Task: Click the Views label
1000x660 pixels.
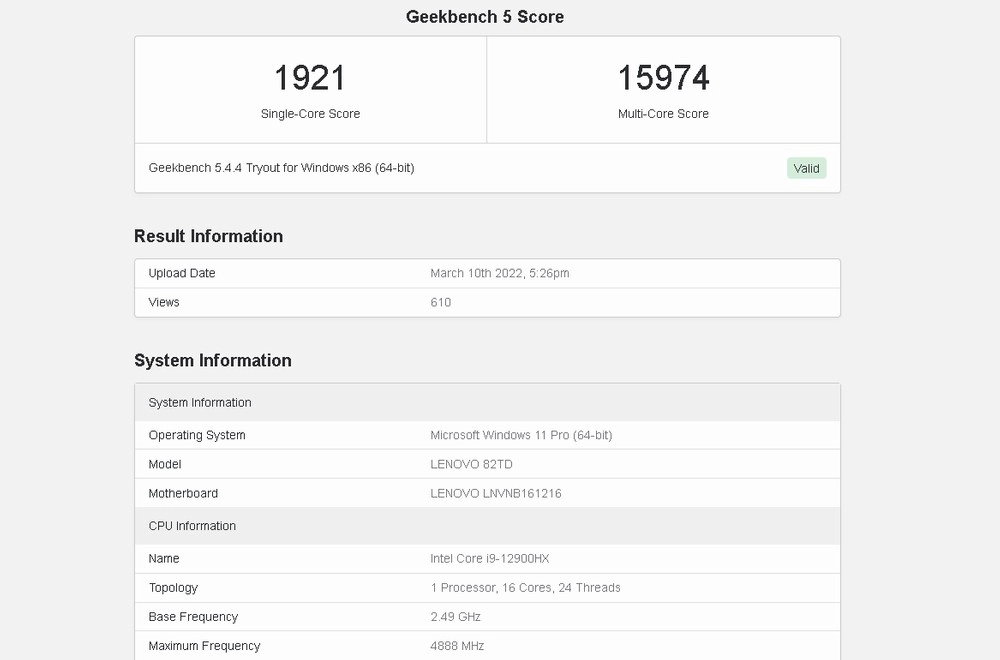Action: (x=164, y=302)
